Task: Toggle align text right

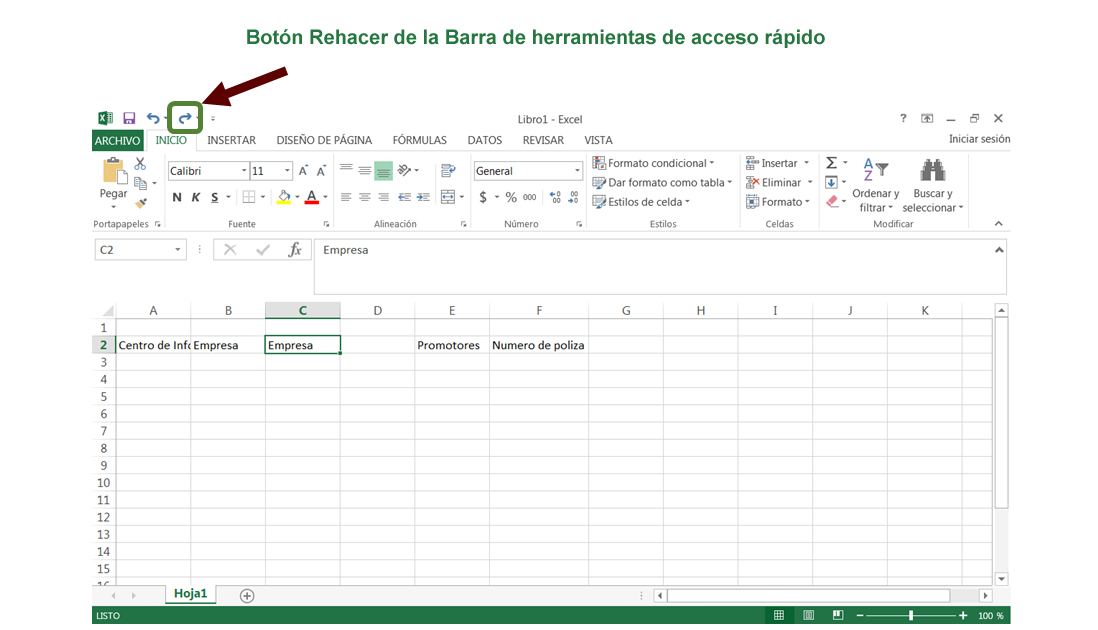Action: coord(384,197)
